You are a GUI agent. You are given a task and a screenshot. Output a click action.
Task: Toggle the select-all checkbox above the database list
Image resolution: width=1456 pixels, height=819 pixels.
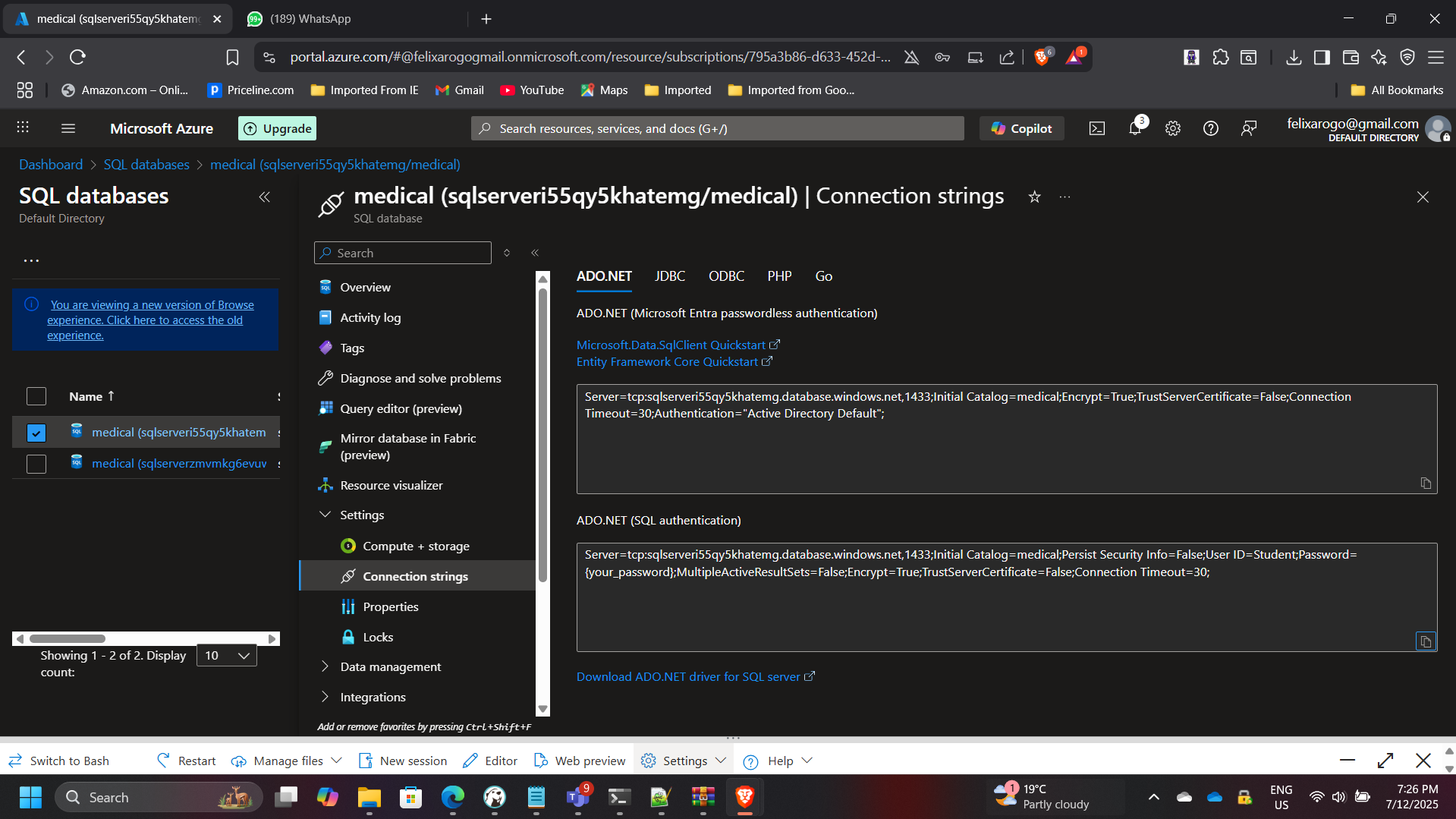[36, 395]
